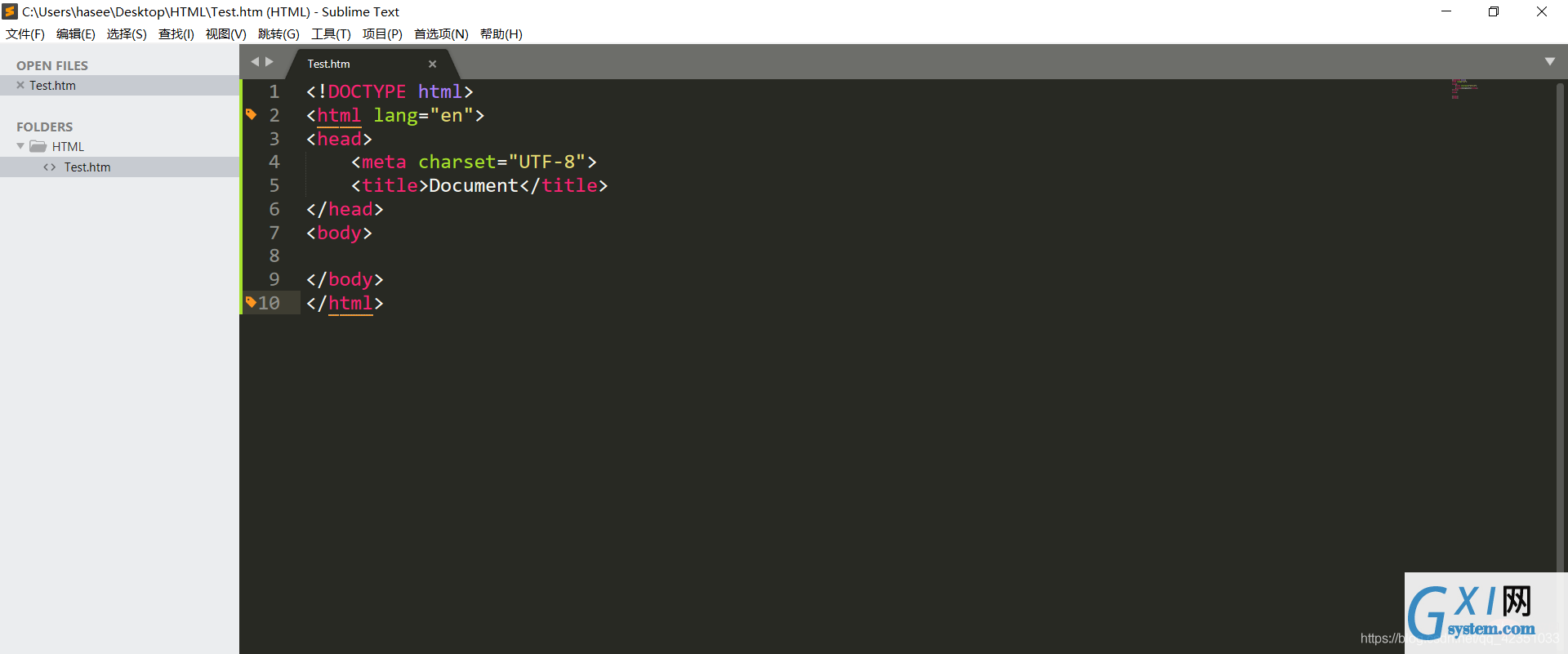1568x654 pixels.
Task: Click the closing head tag on line 6
Action: coord(345,209)
